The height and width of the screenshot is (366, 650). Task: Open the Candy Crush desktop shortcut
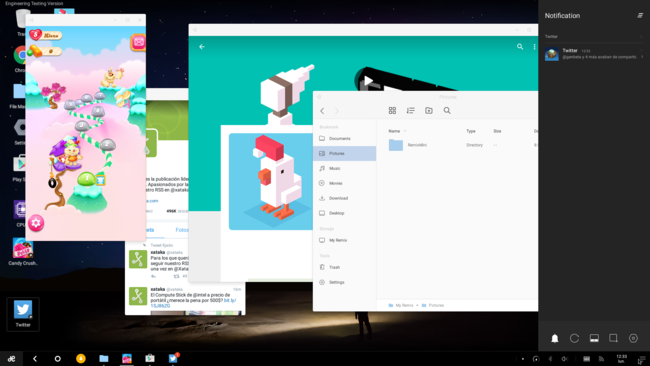pos(23,252)
